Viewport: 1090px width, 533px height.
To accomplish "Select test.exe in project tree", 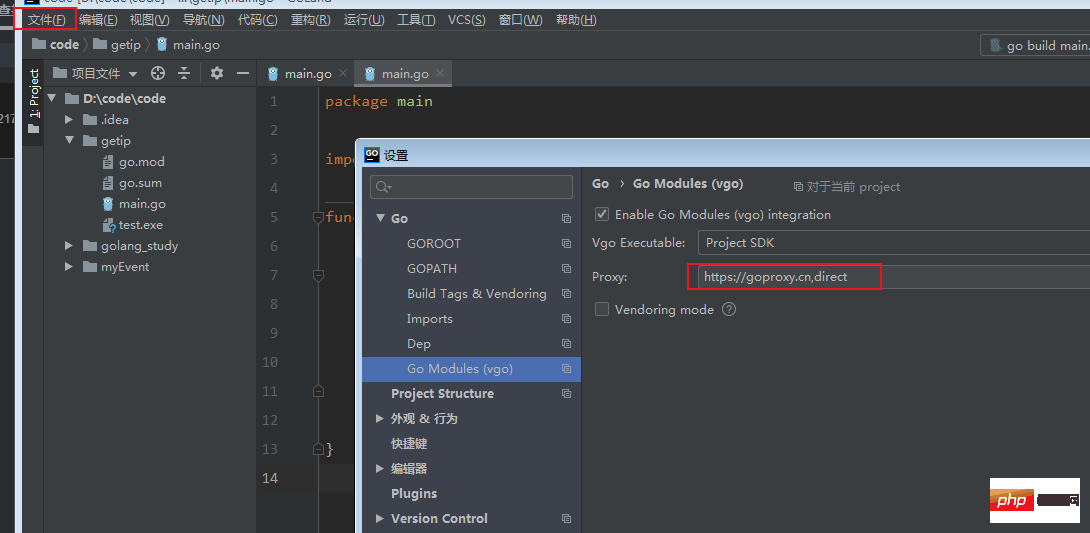I will (132, 224).
